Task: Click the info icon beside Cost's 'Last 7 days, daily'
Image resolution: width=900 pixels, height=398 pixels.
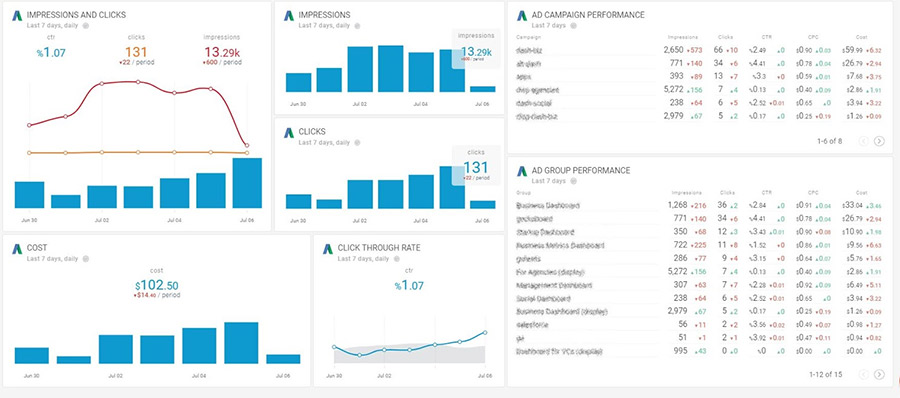Action: [x=86, y=258]
